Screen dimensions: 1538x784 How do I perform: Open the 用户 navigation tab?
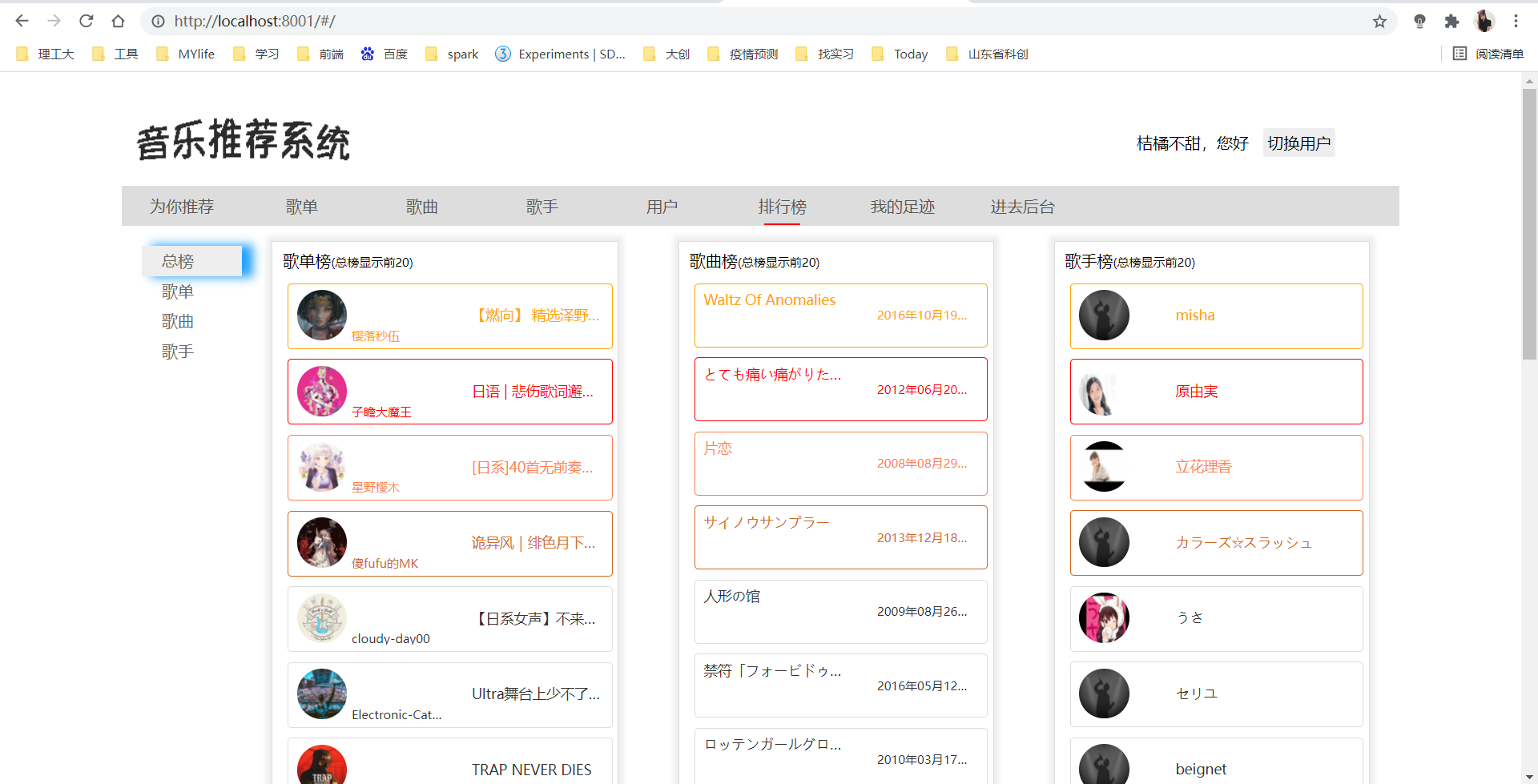coord(662,207)
